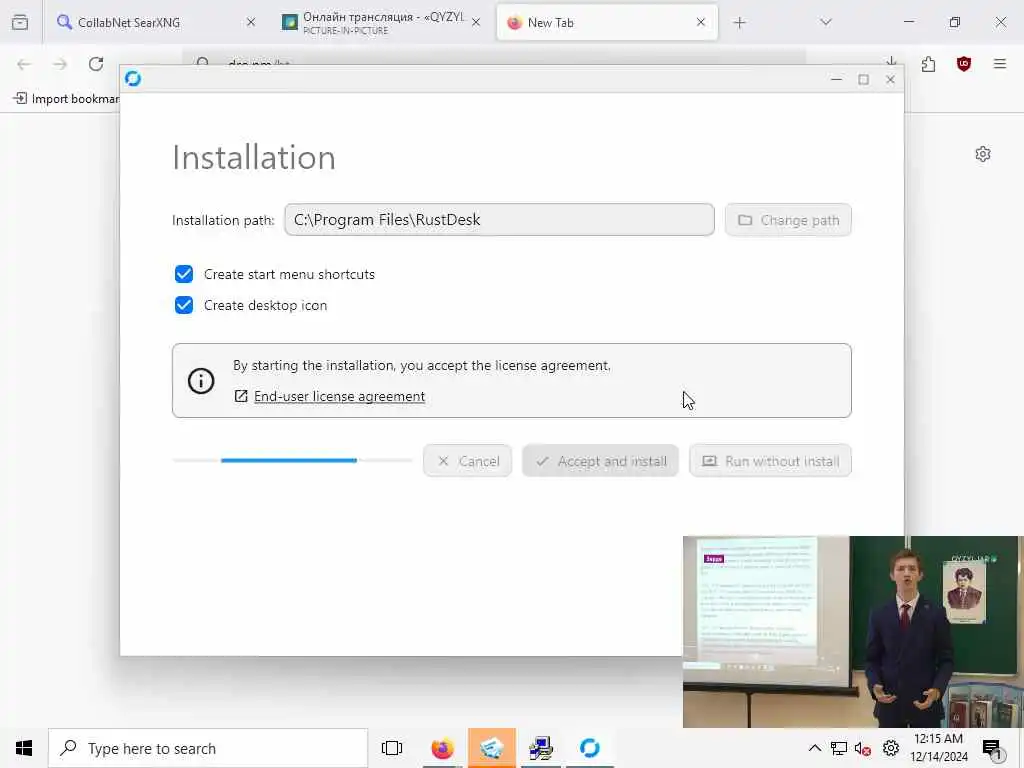Open Firefox from taskbar

(x=442, y=748)
